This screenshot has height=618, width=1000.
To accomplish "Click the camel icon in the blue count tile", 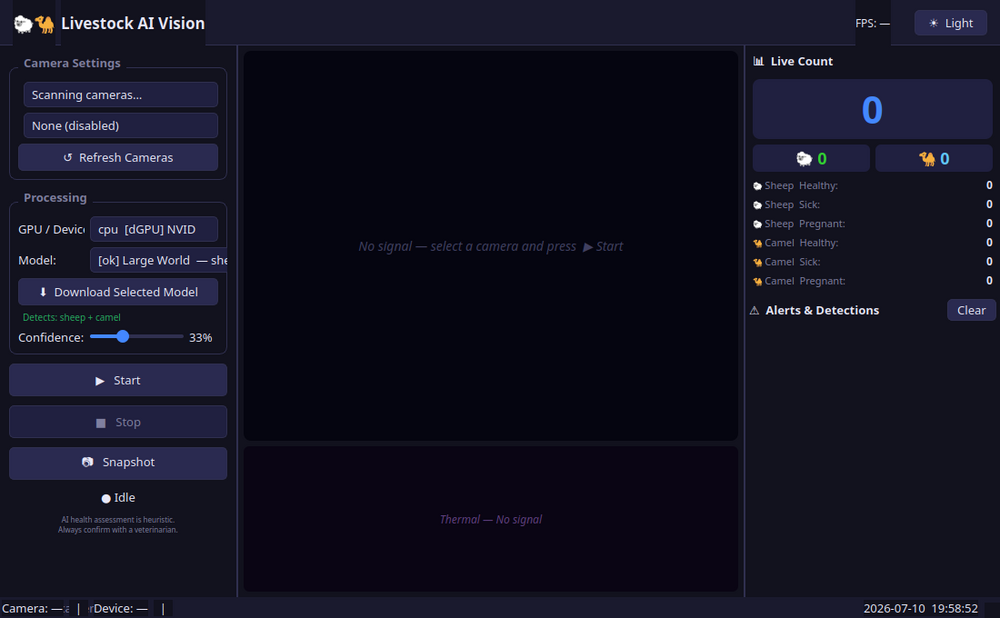I will [927, 159].
